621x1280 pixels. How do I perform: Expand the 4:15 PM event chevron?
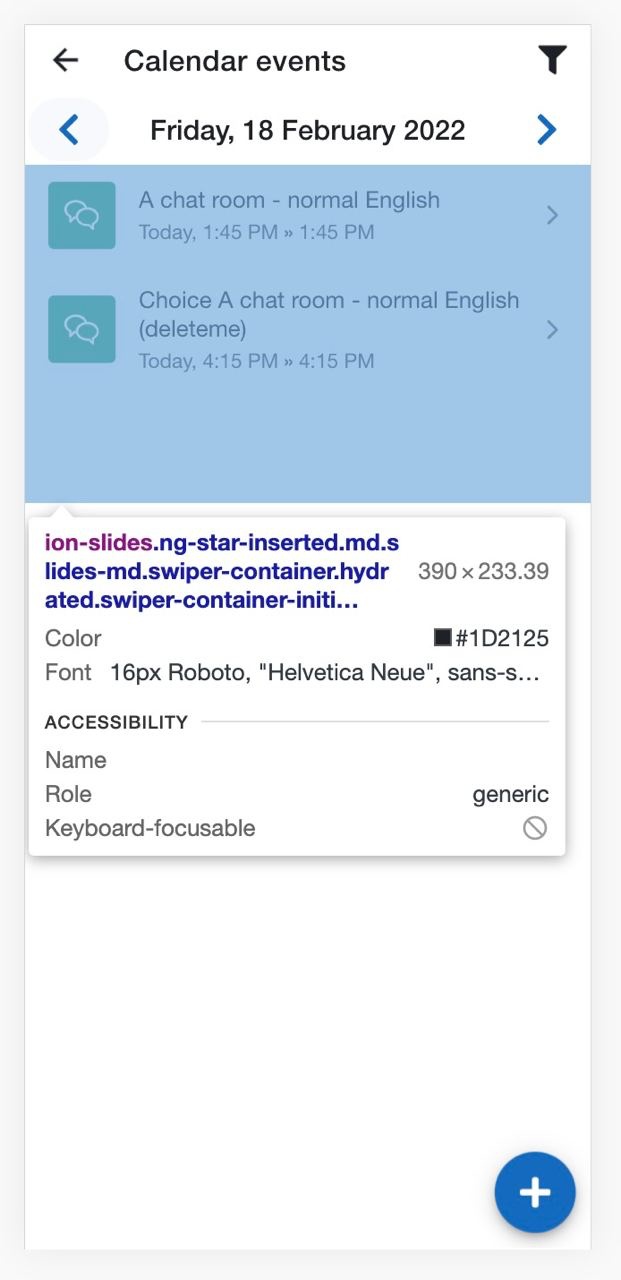(x=553, y=329)
